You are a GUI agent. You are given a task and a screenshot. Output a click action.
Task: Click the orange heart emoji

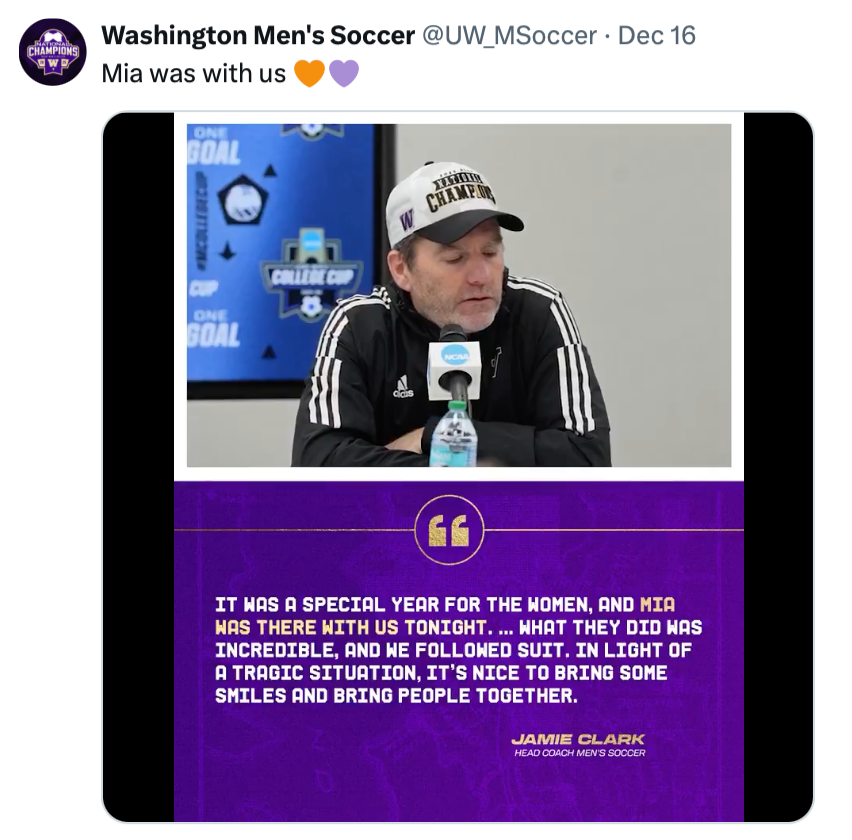(309, 73)
